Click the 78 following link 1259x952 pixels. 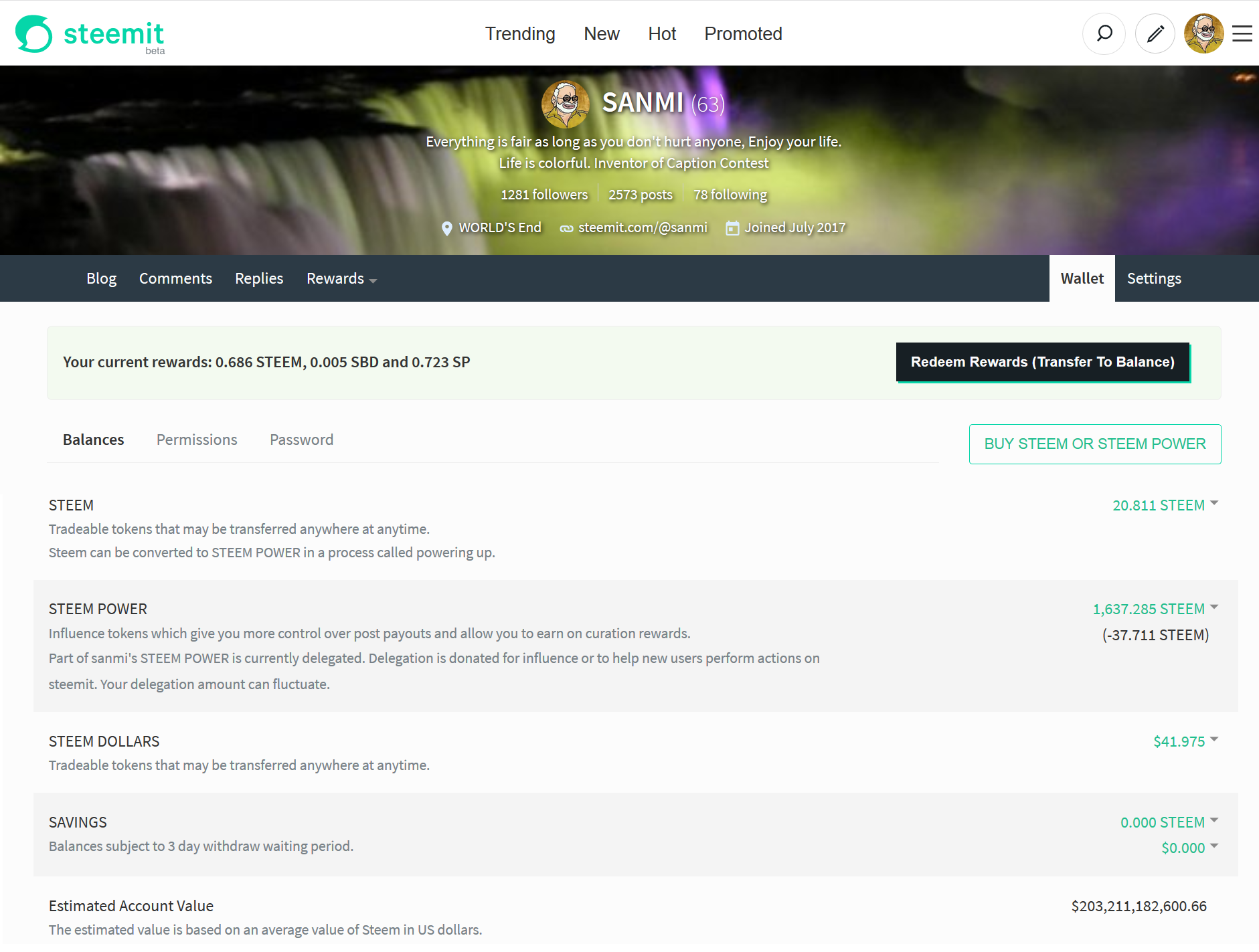pyautogui.click(x=730, y=195)
